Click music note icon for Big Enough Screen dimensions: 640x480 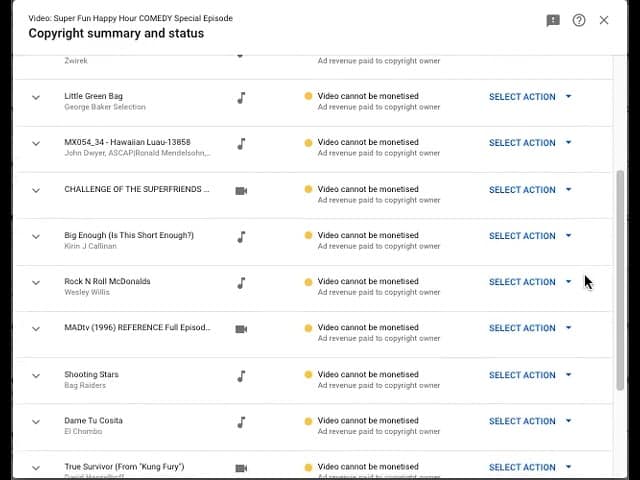pos(241,237)
